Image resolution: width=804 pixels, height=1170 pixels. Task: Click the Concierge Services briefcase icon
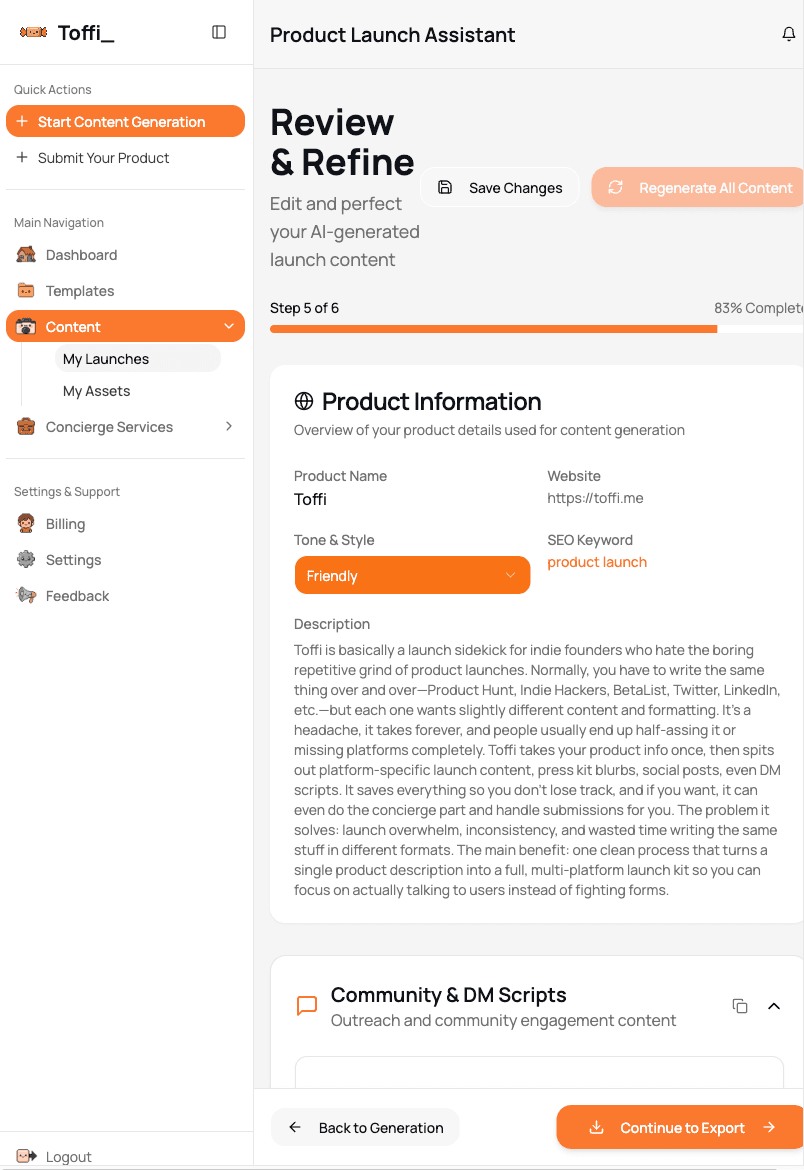[x=26, y=426]
